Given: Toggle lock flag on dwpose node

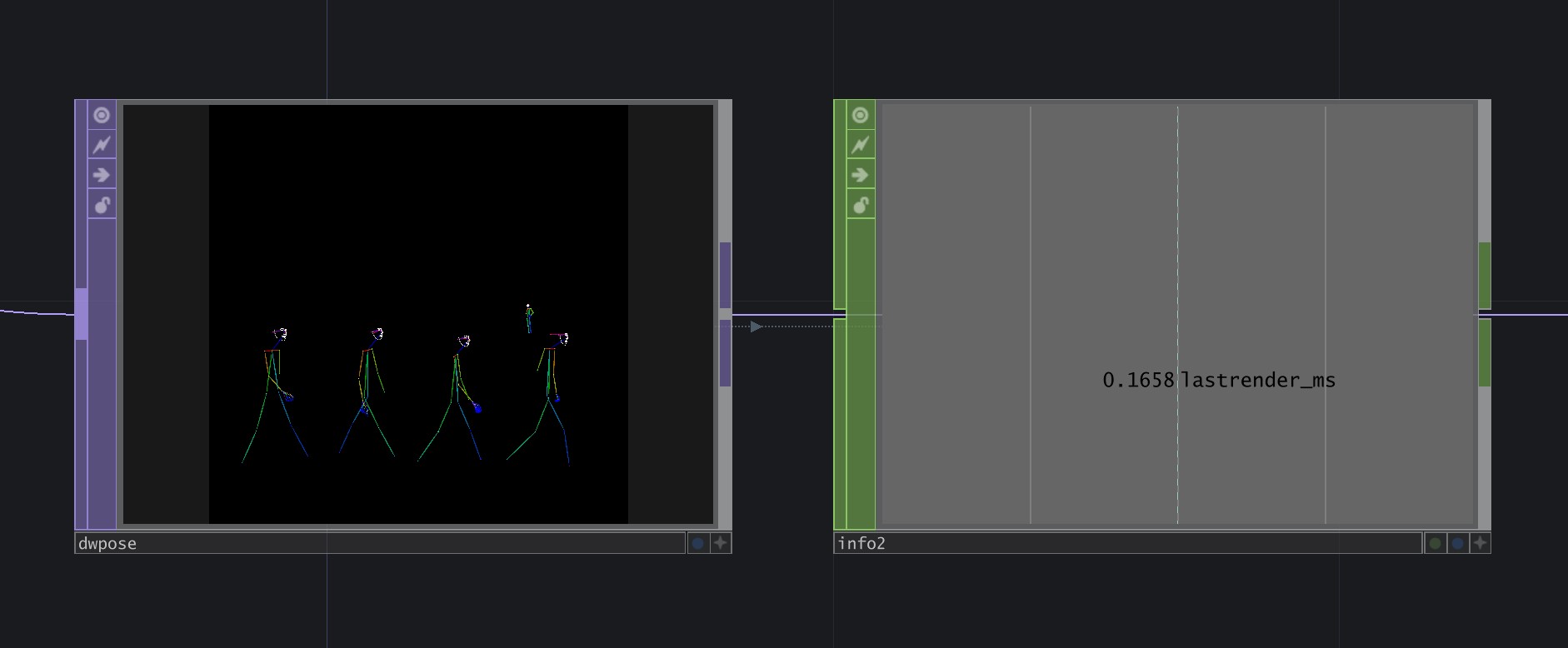Looking at the screenshot, I should point(102,205).
